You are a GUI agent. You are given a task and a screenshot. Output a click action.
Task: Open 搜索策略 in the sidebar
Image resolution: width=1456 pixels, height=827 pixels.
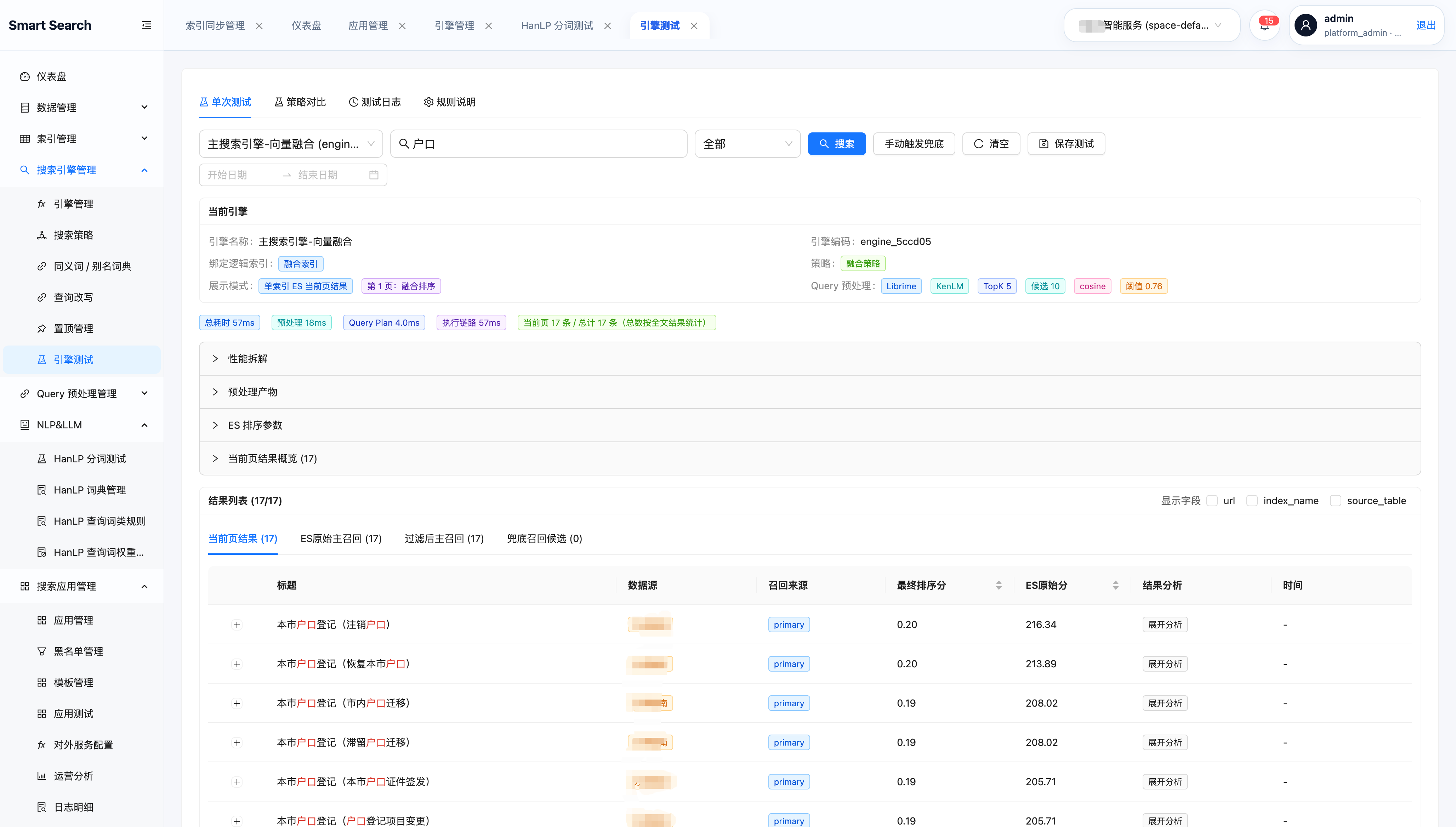tap(82, 235)
